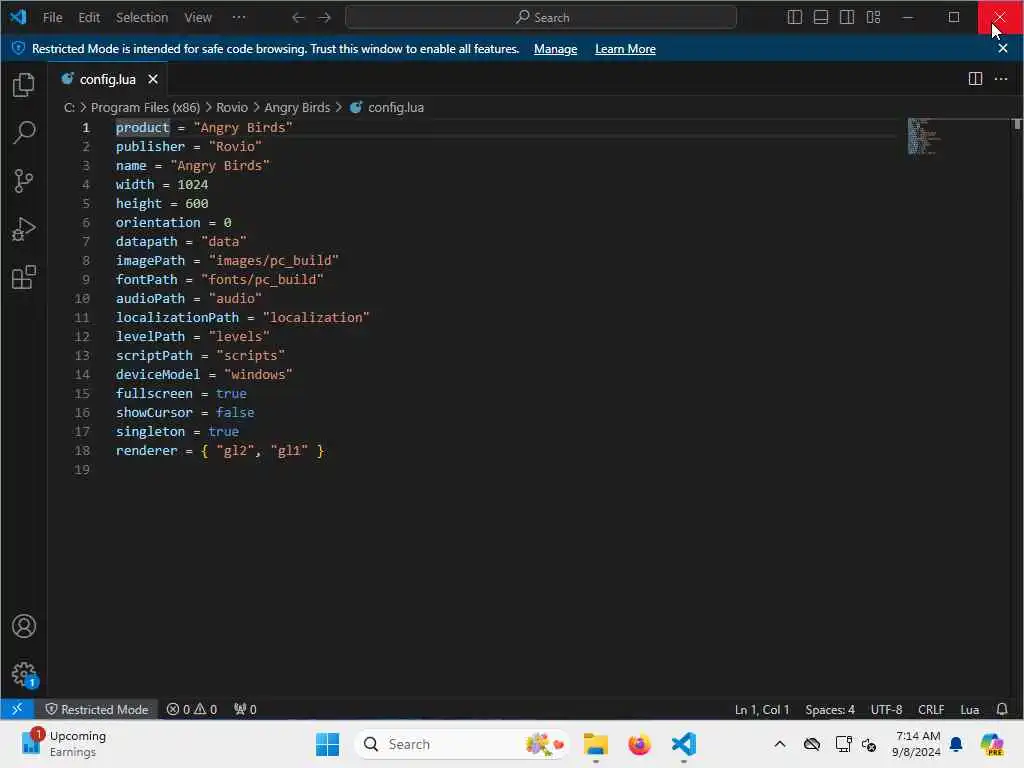Open the Selection menu
The height and width of the screenshot is (768, 1024).
tap(142, 18)
